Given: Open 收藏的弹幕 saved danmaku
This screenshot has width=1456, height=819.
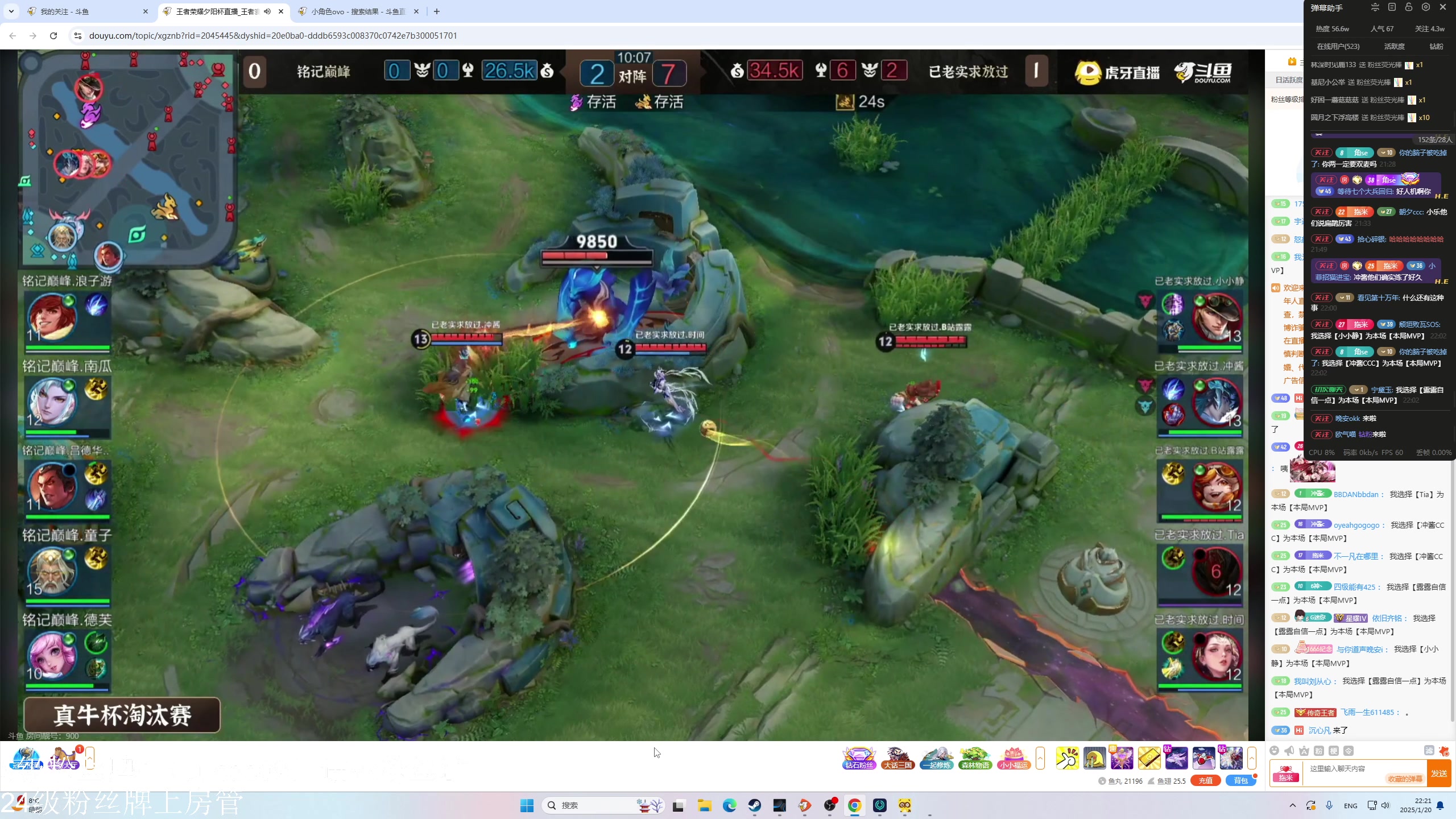Looking at the screenshot, I should click(x=1405, y=779).
